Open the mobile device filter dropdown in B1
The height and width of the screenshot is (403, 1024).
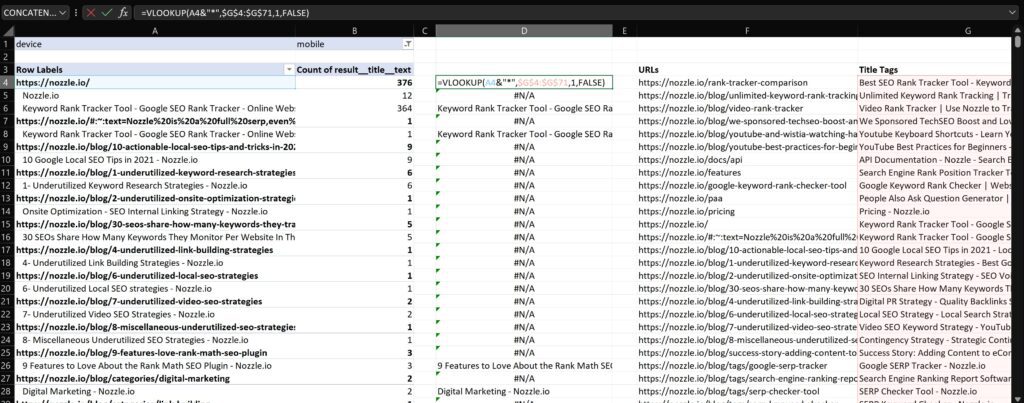(408, 44)
